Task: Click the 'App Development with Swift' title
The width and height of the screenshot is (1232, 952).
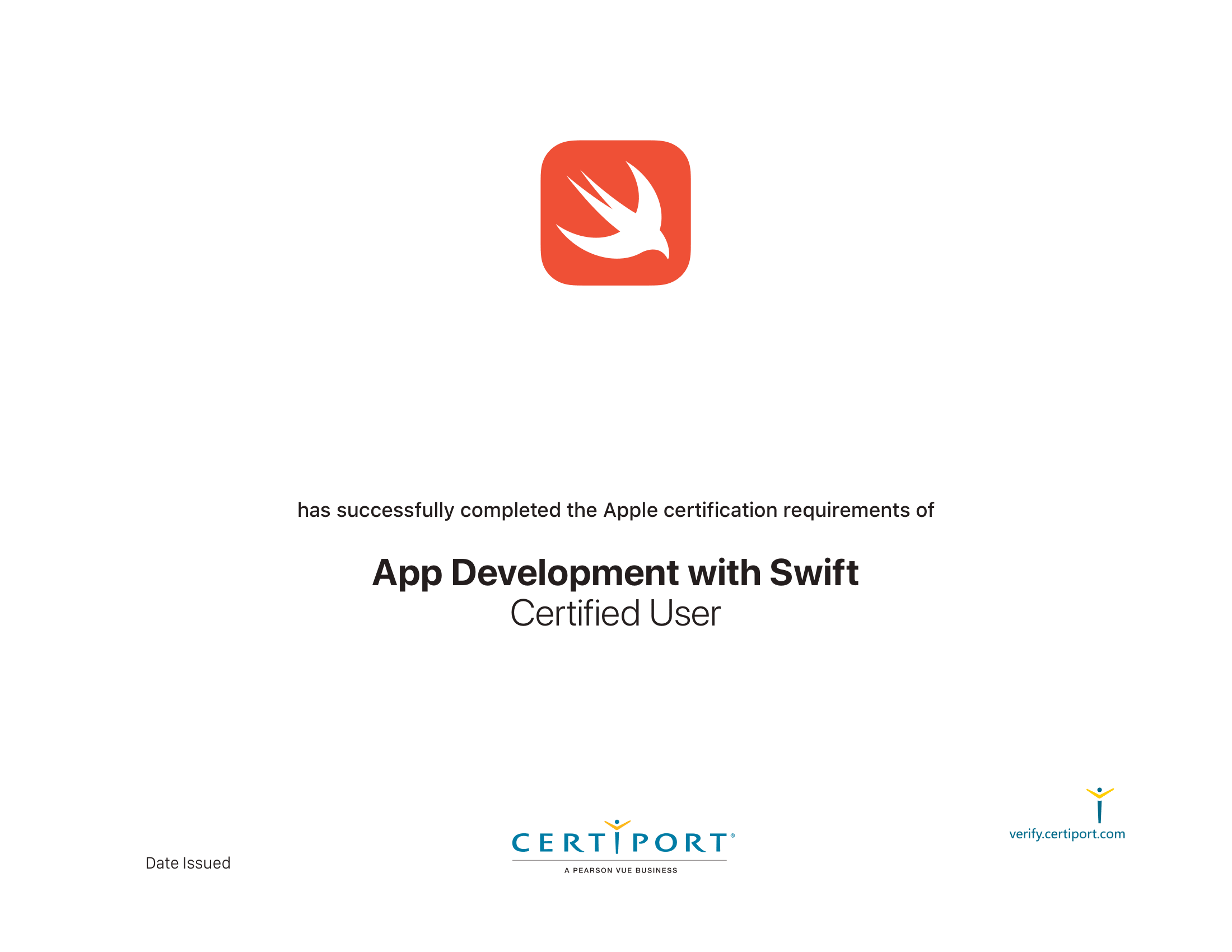Action: tap(615, 573)
